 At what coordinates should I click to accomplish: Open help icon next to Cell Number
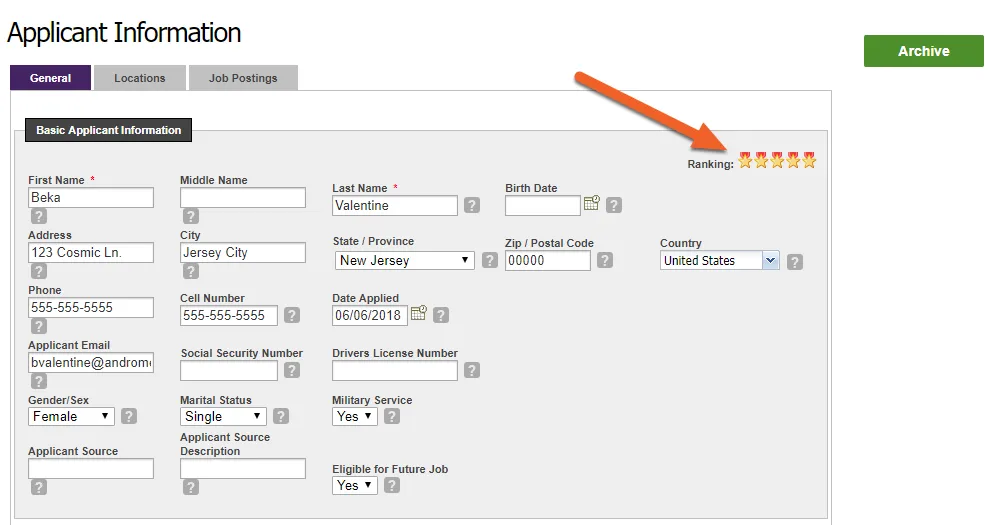tap(292, 315)
